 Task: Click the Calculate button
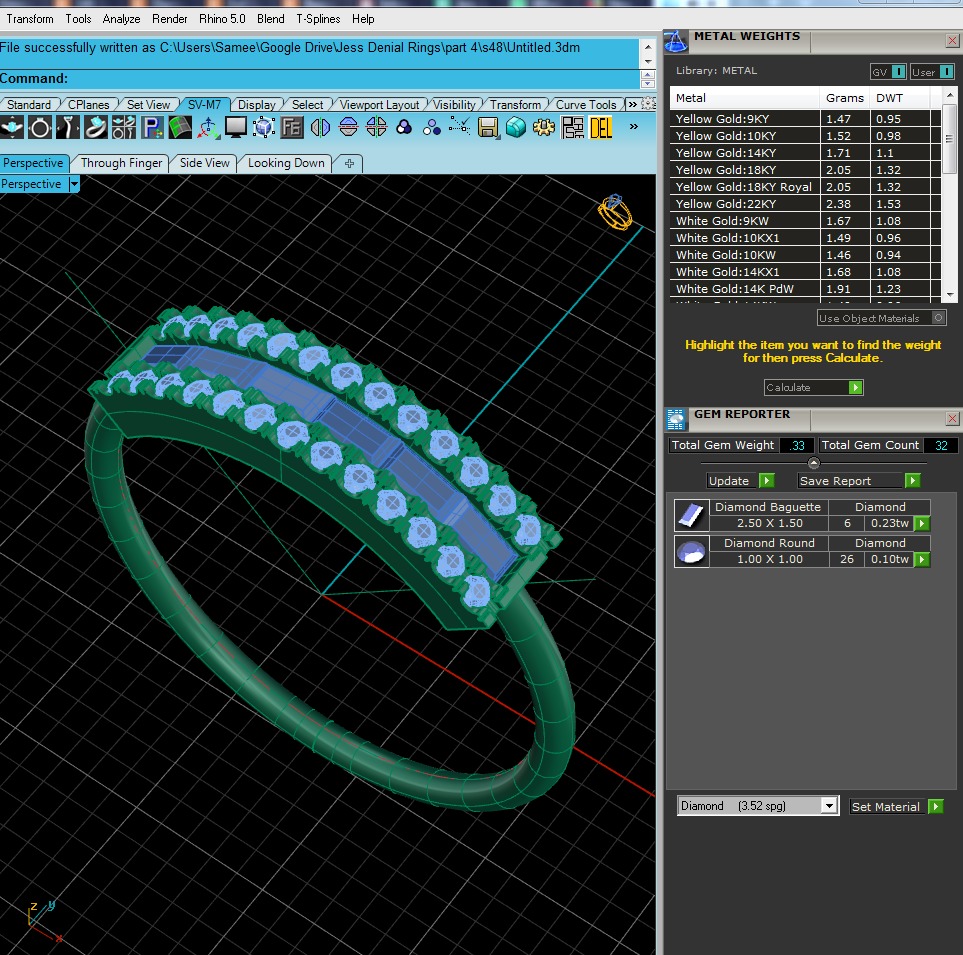coord(813,388)
